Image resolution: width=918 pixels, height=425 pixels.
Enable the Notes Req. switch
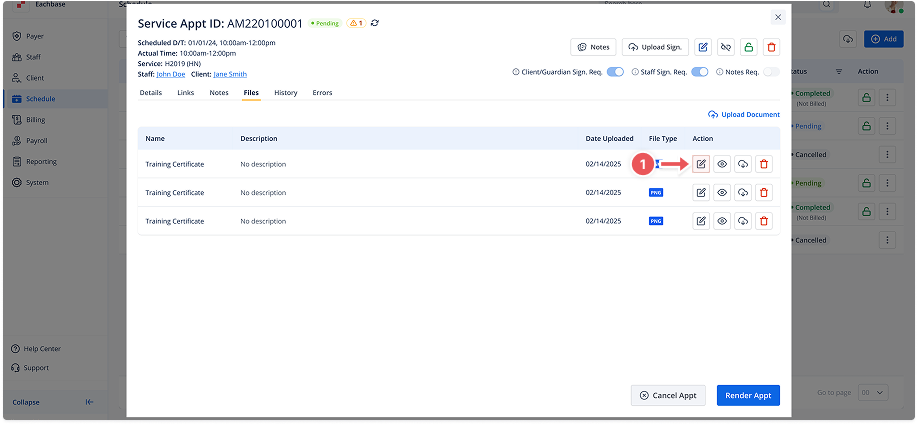pyautogui.click(x=772, y=72)
